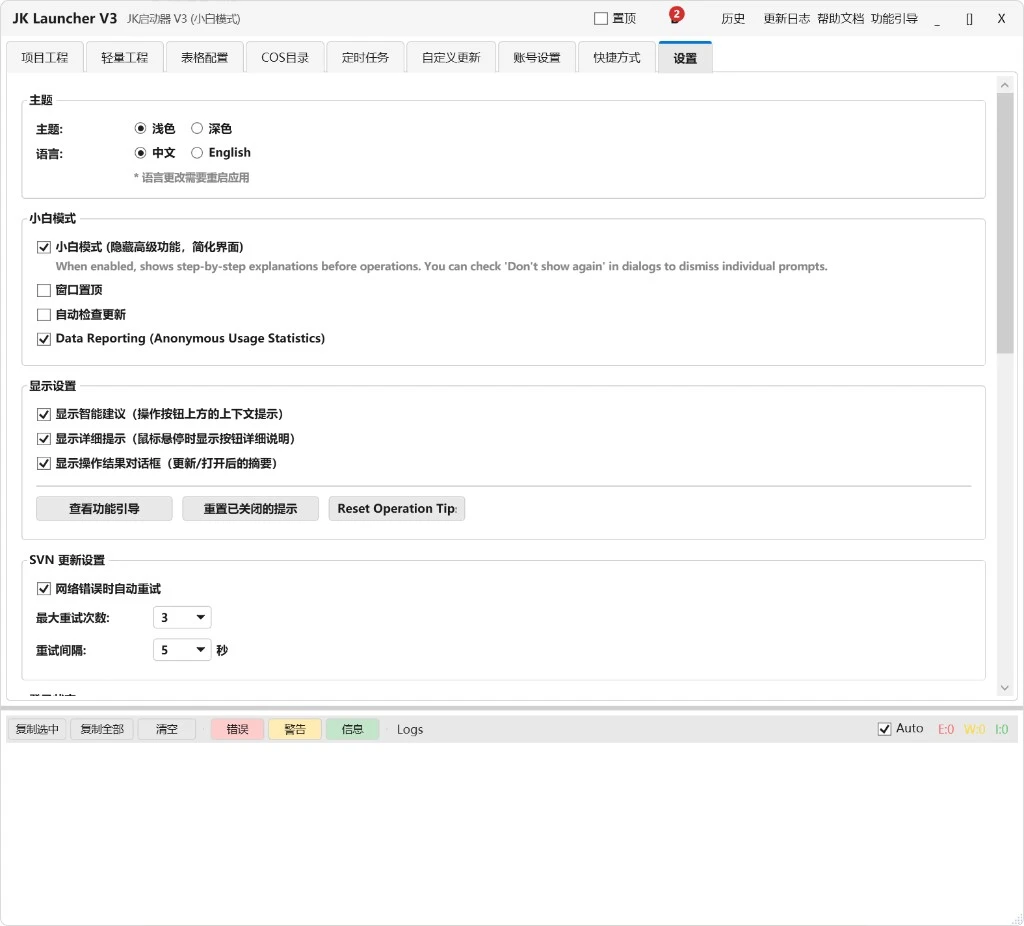Clear logs with the 清空 button

[166, 729]
